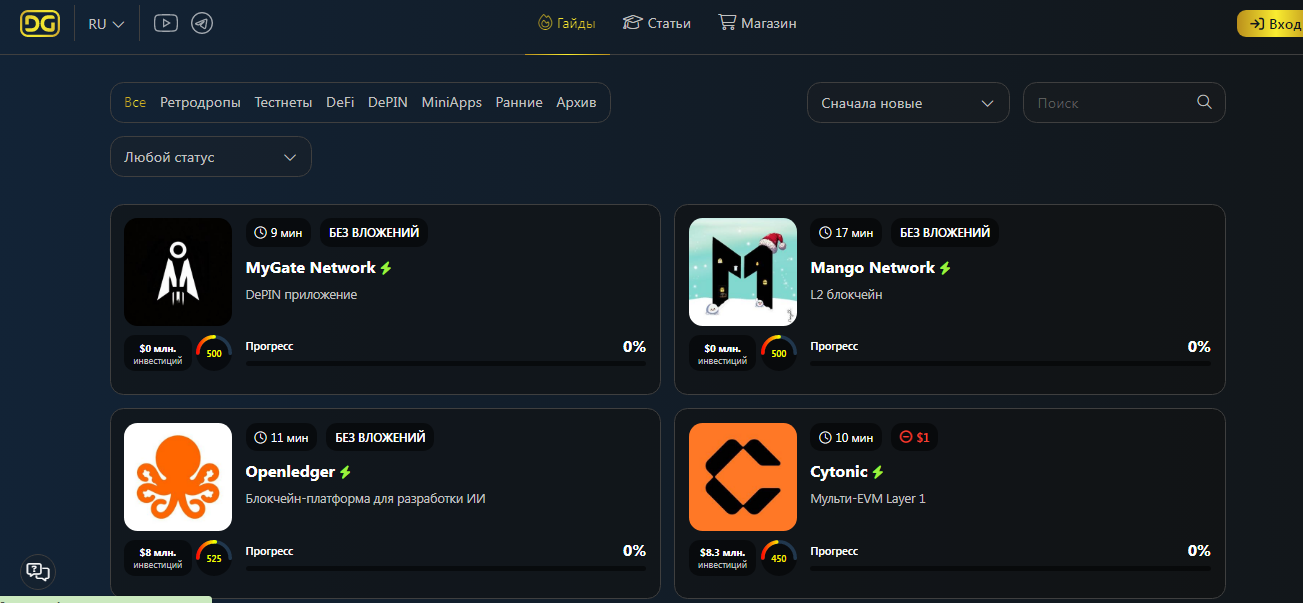Open the Telegram channel icon
The image size is (1303, 603).
202,23
